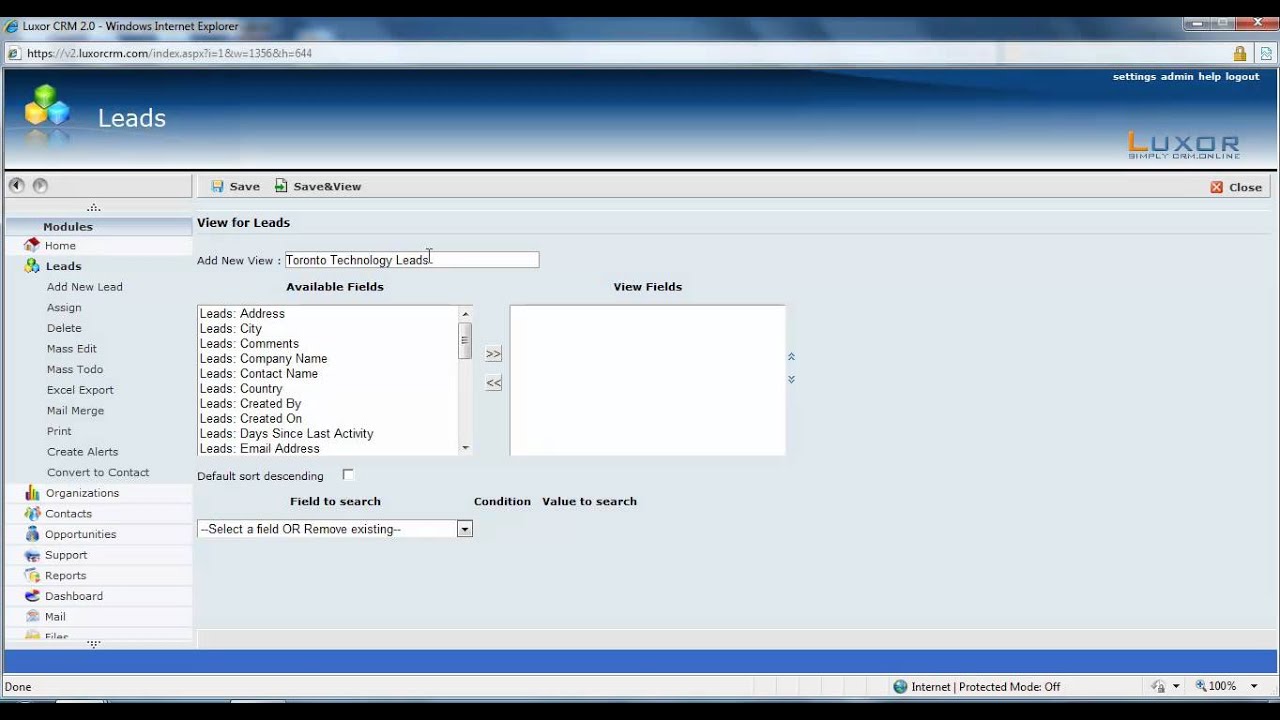Click the Available Fields scrollbar thumb
Screen dimensions: 1280x720
click(x=465, y=340)
